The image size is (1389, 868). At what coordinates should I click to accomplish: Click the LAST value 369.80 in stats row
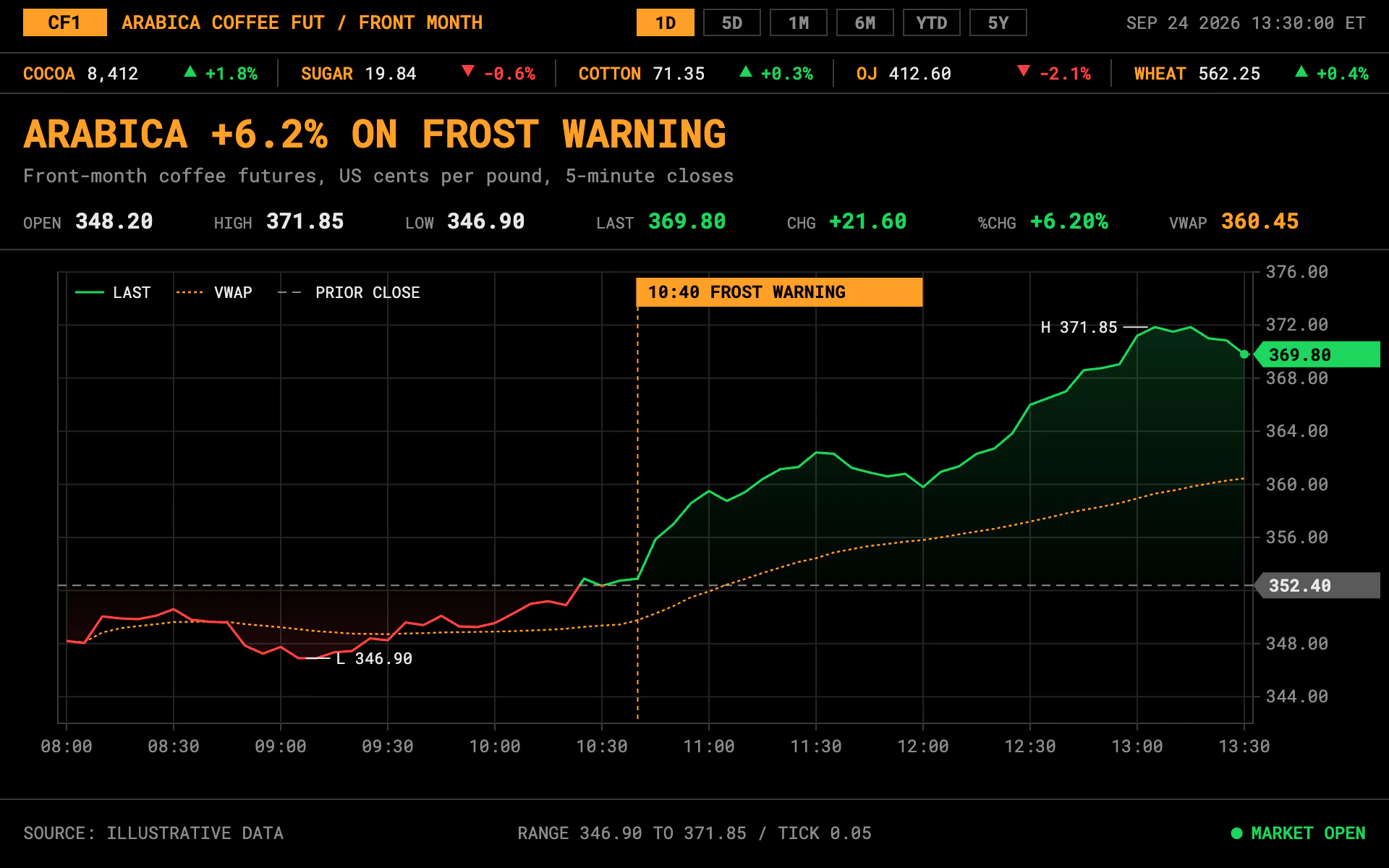tap(687, 221)
